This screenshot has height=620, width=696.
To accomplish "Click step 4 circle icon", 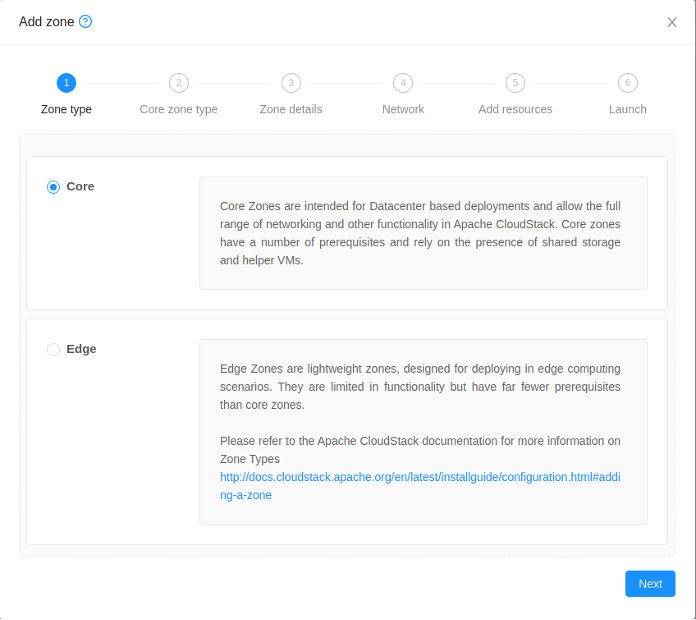I will [403, 83].
